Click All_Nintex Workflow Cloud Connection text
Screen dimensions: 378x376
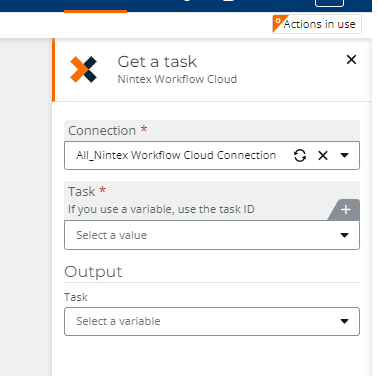coord(176,155)
